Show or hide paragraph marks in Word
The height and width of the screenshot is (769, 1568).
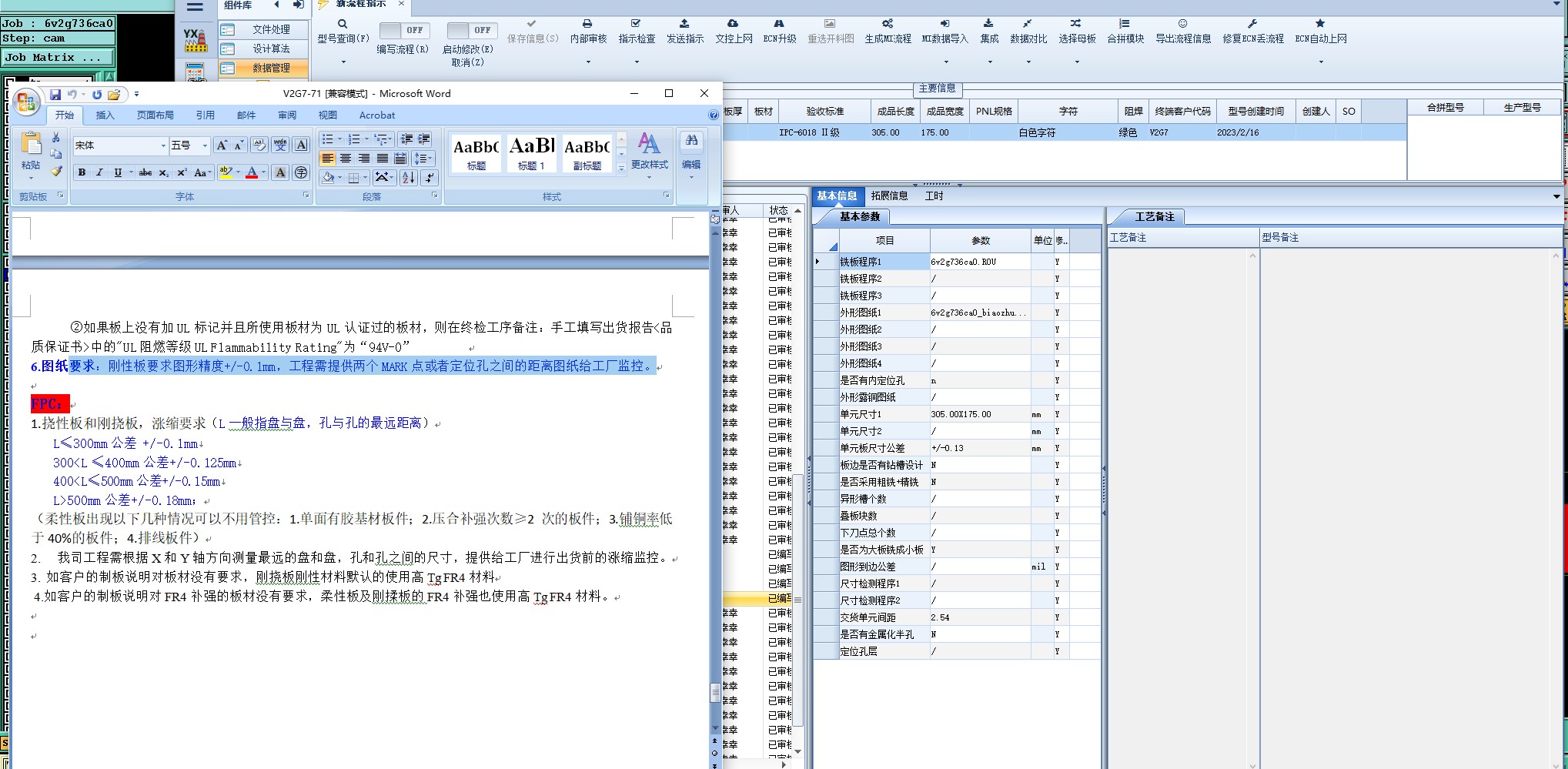pyautogui.click(x=430, y=178)
